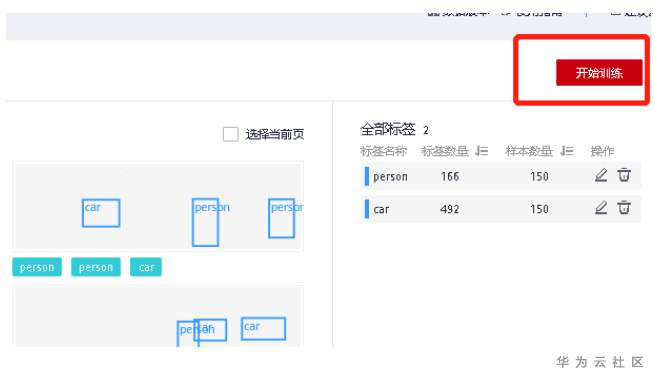Select the first person tag chip
This screenshot has width=654, height=384.
pyautogui.click(x=37, y=267)
